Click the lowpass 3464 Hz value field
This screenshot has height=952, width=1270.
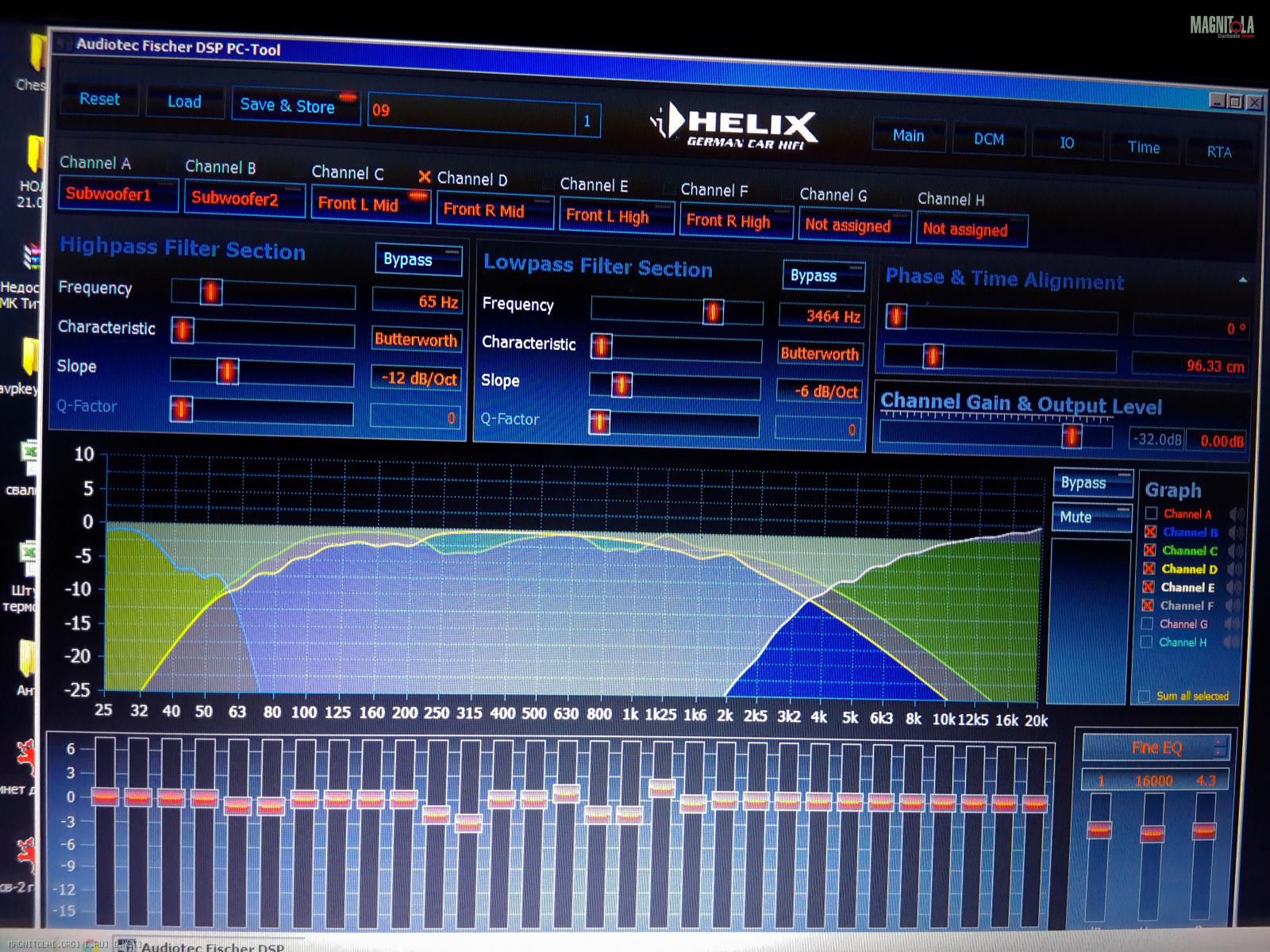(x=821, y=316)
